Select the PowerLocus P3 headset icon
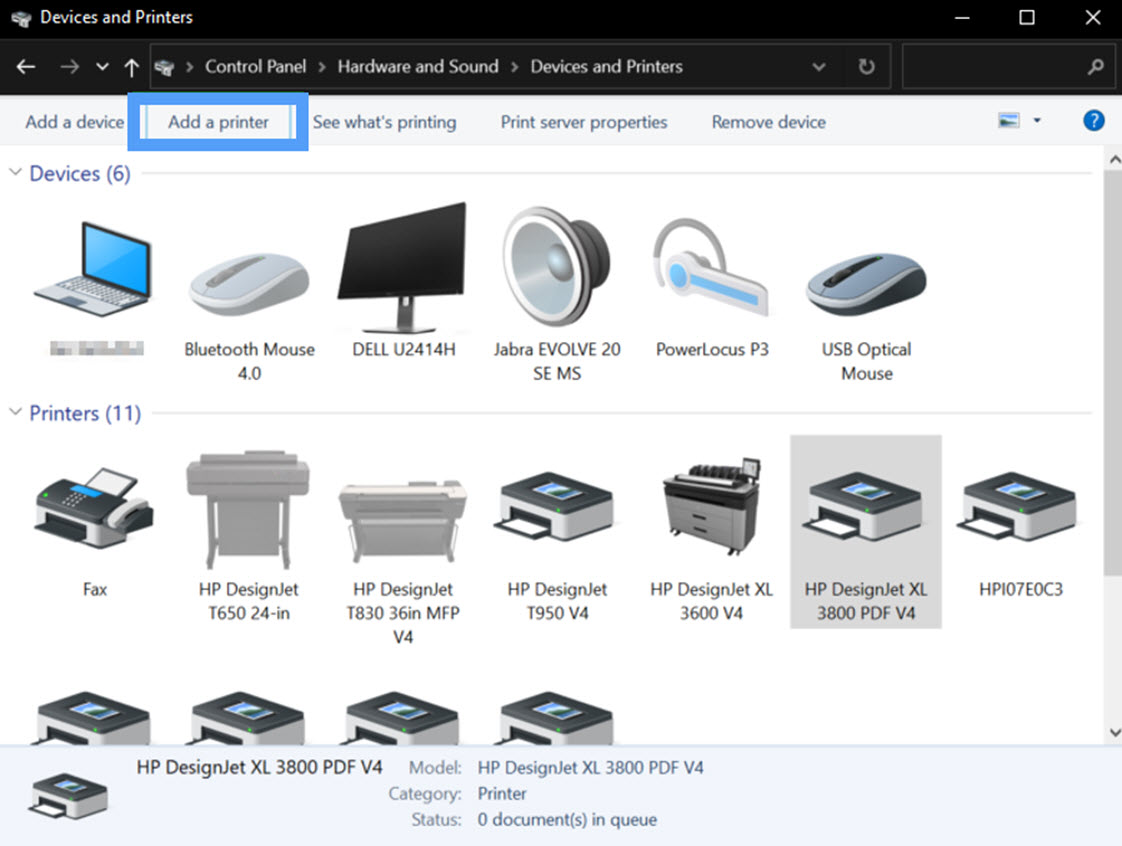The height and width of the screenshot is (846, 1122). point(711,268)
